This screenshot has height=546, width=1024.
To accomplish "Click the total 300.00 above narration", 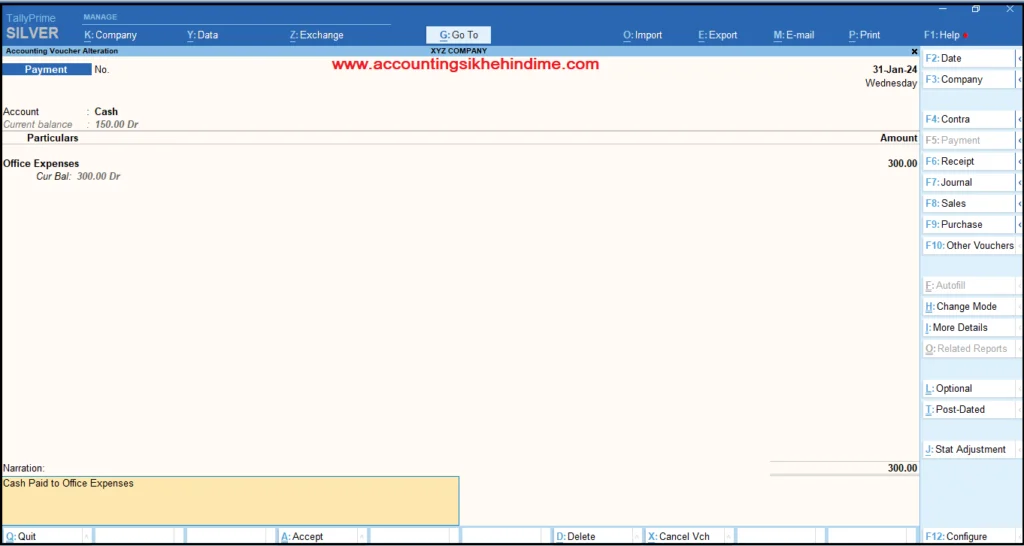I will 902,468.
